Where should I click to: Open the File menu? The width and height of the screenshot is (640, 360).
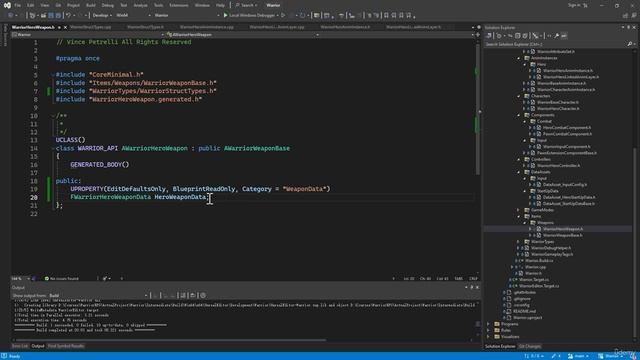[18, 5]
